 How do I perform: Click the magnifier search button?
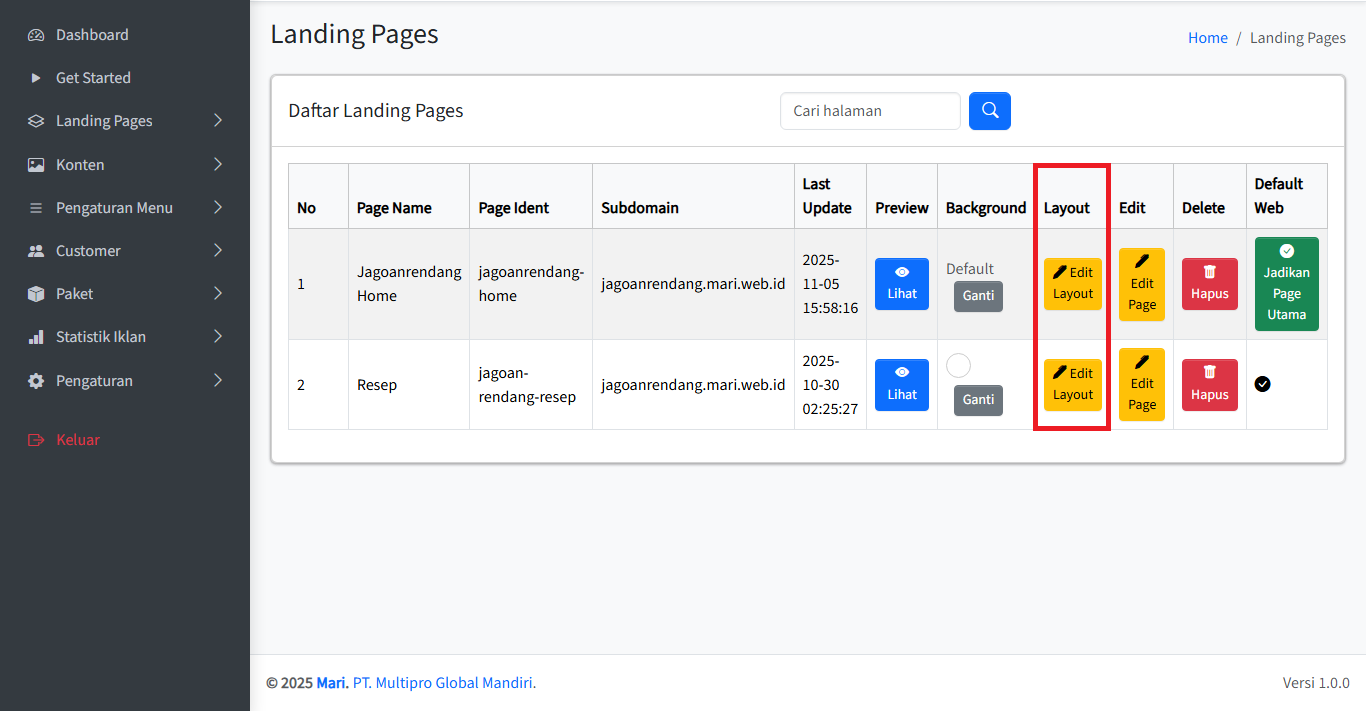pyautogui.click(x=989, y=111)
